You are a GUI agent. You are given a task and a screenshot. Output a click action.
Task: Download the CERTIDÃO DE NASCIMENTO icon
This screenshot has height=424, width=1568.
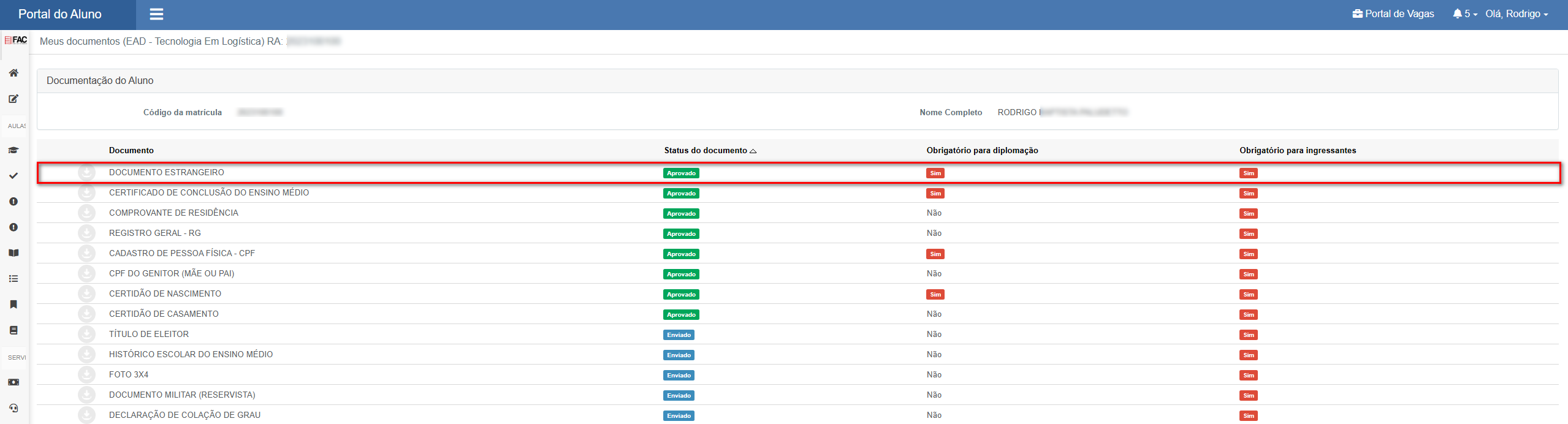click(x=87, y=293)
